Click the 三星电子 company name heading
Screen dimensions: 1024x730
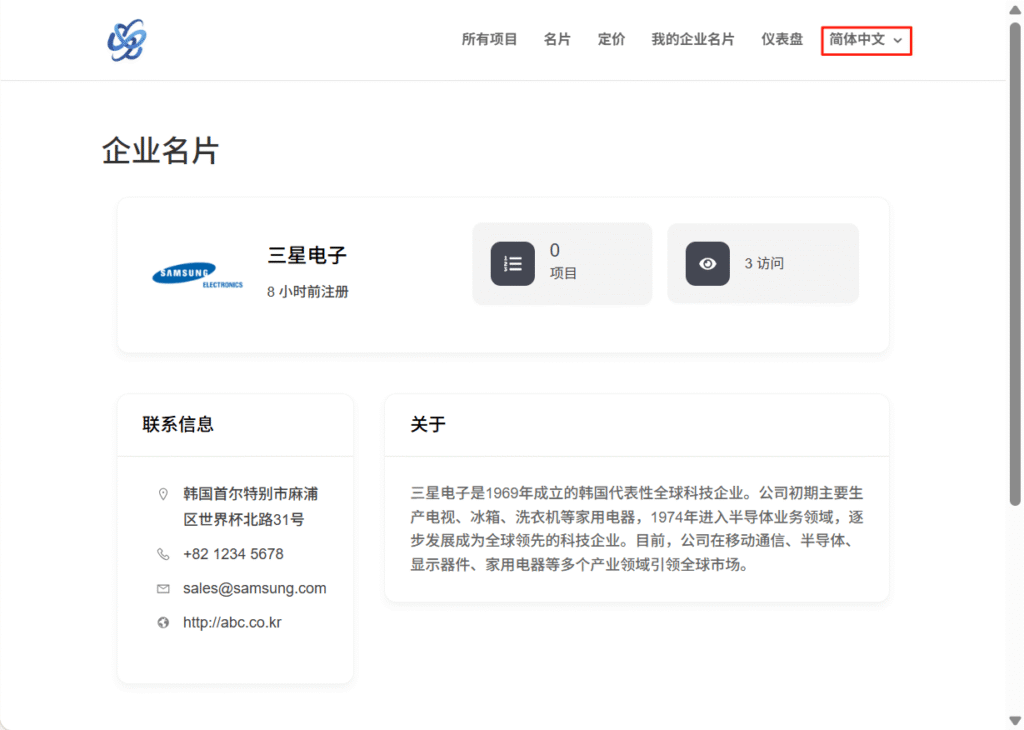pyautogui.click(x=307, y=256)
